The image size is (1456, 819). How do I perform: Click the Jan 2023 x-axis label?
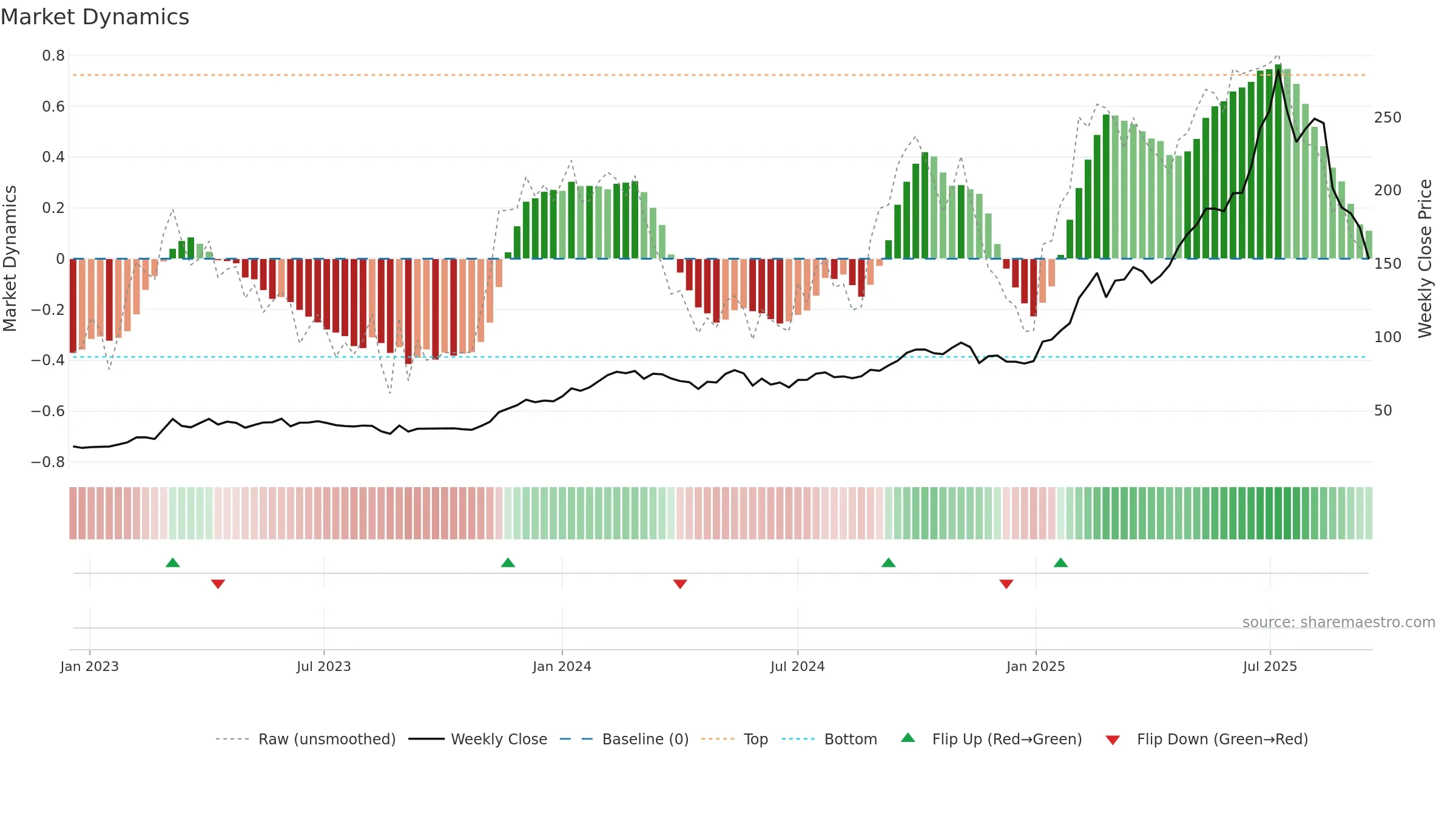(x=90, y=666)
